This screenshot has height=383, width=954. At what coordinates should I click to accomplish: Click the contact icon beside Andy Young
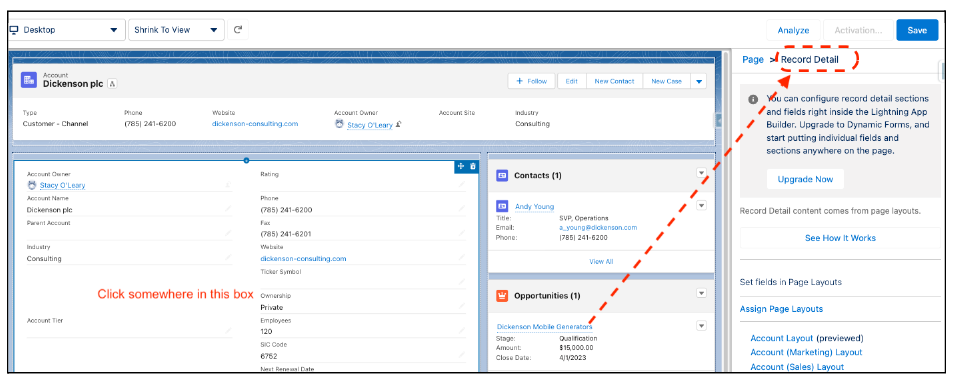pos(502,206)
